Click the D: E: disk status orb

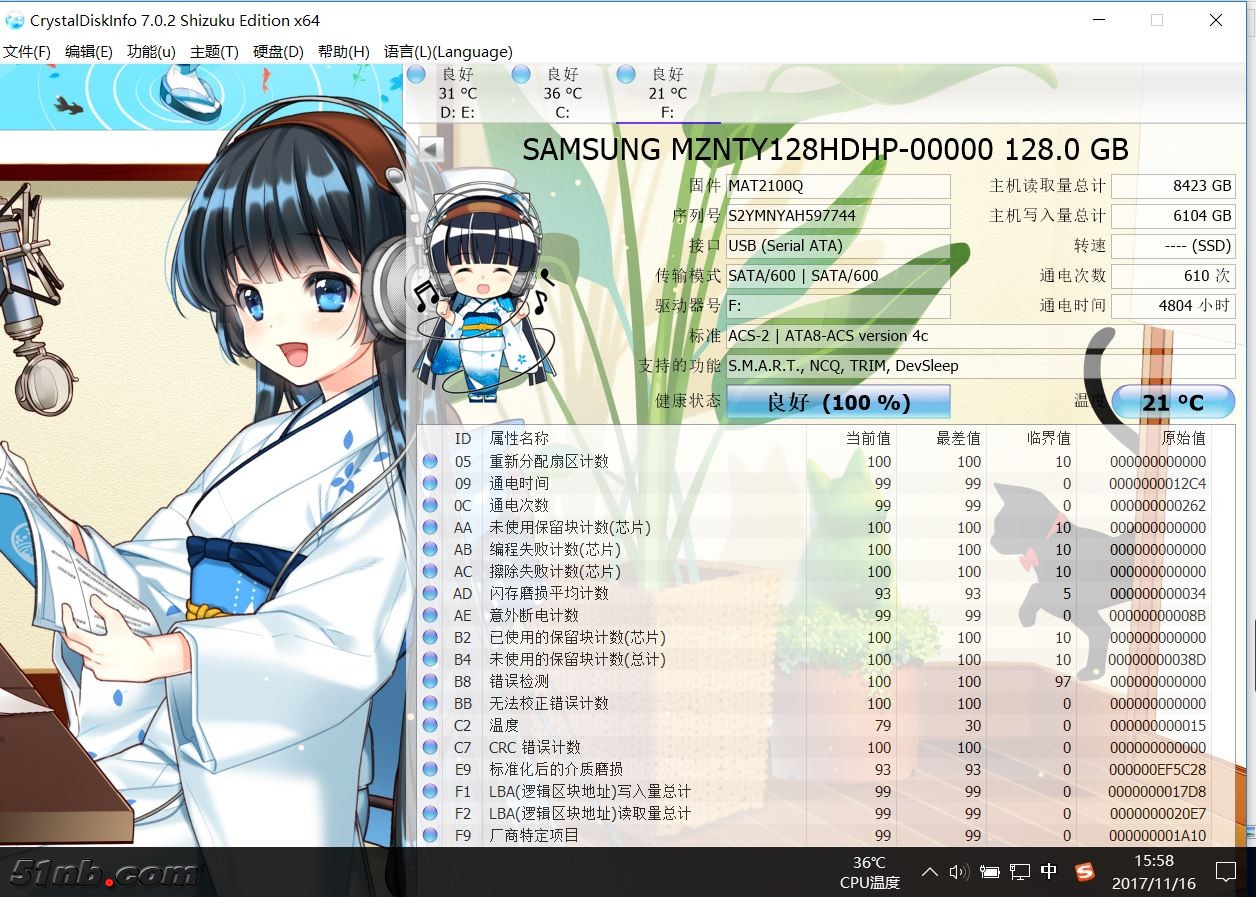416,75
